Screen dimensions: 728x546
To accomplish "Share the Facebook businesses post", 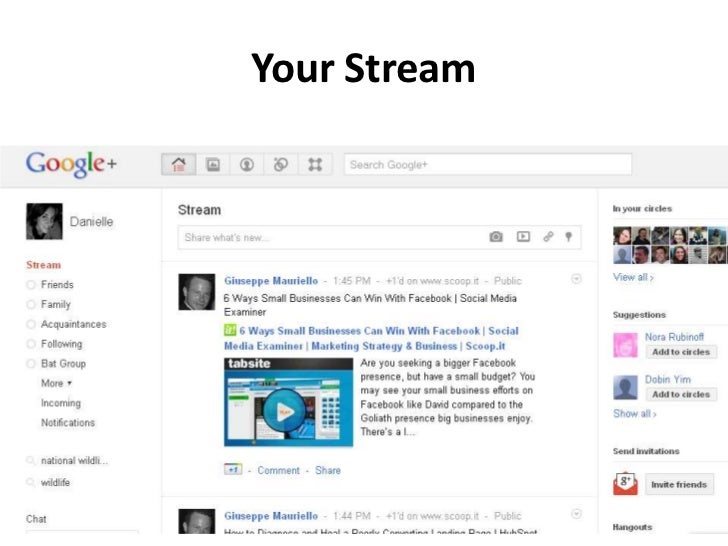I will [x=328, y=470].
